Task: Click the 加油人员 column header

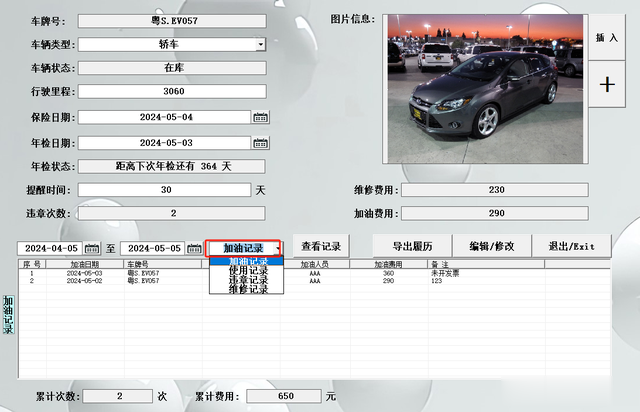Action: pyautogui.click(x=315, y=264)
